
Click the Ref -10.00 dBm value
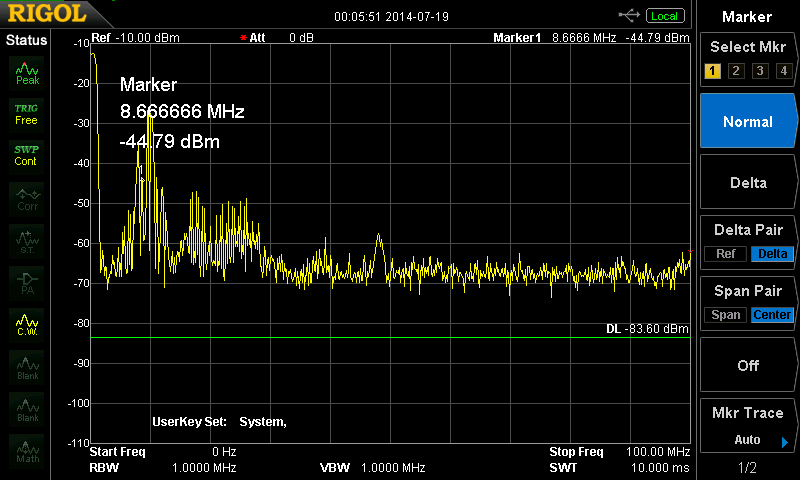tap(147, 38)
